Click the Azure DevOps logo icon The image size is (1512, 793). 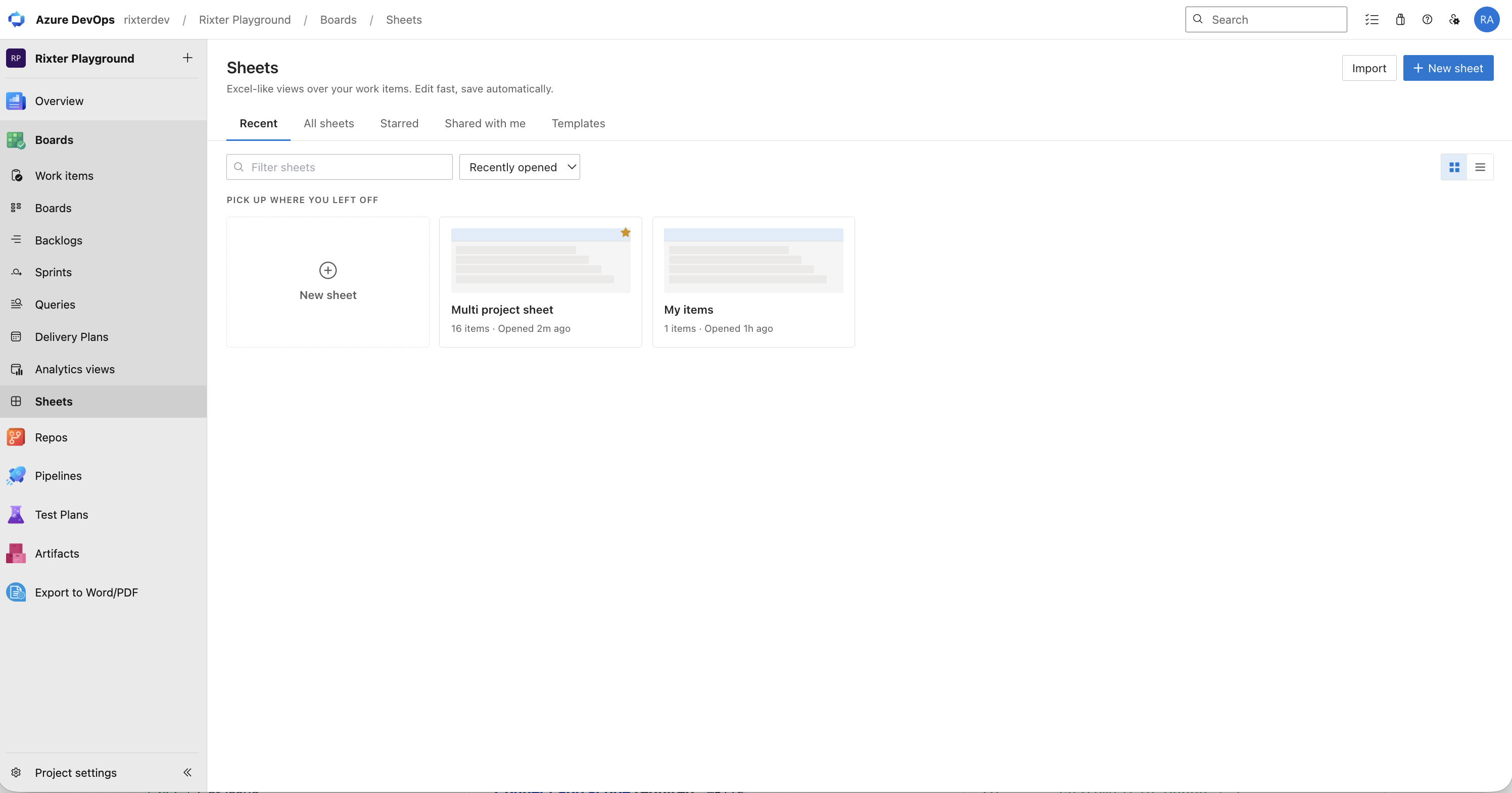click(x=17, y=19)
